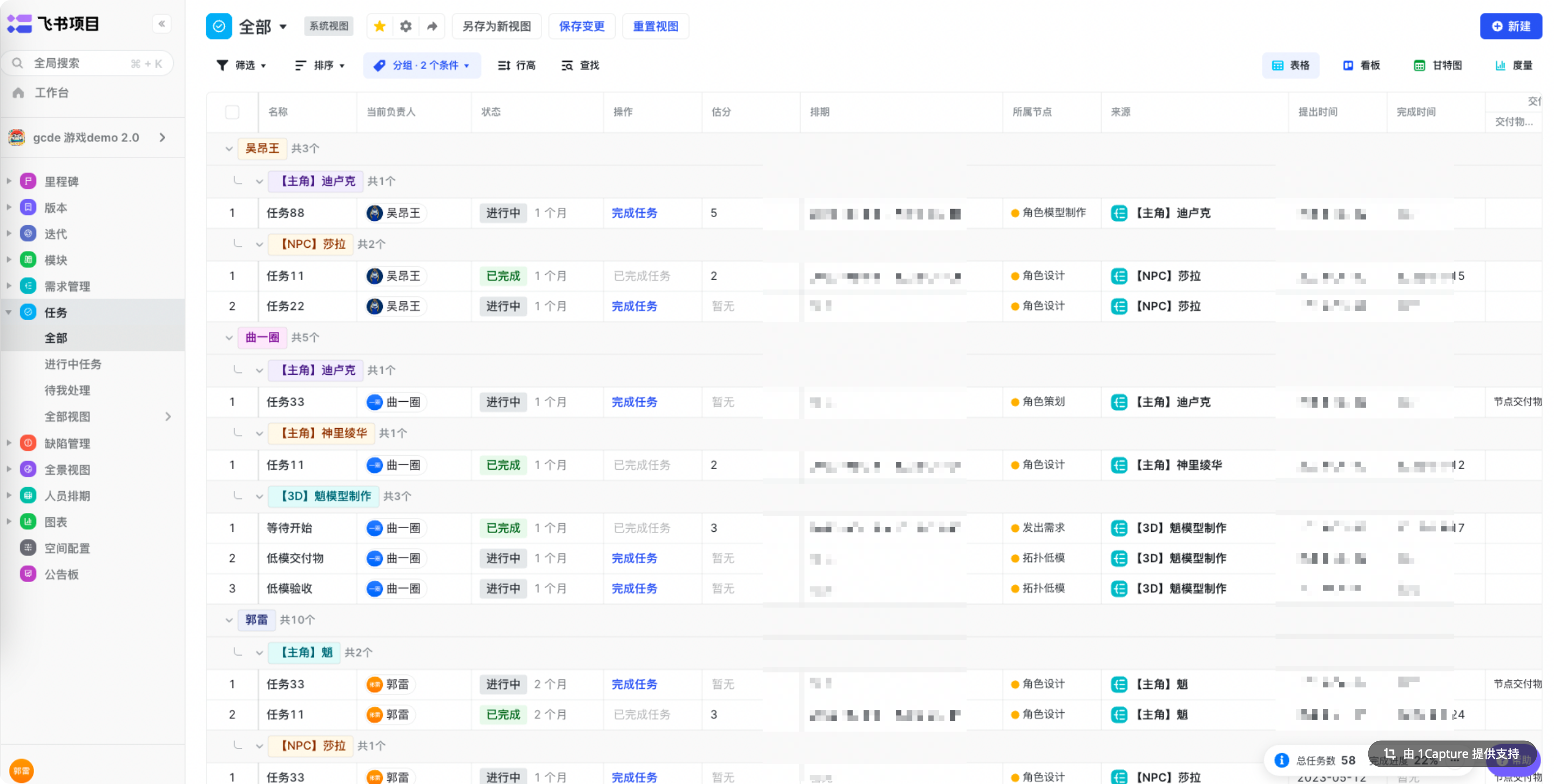Click the star icon to favorite this view
The image size is (1554, 784).
(x=379, y=26)
